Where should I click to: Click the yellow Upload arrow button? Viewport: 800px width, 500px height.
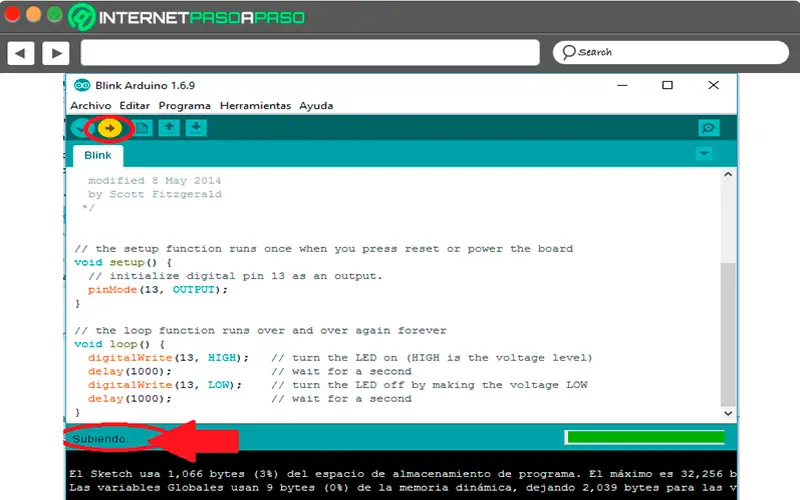pyautogui.click(x=109, y=128)
